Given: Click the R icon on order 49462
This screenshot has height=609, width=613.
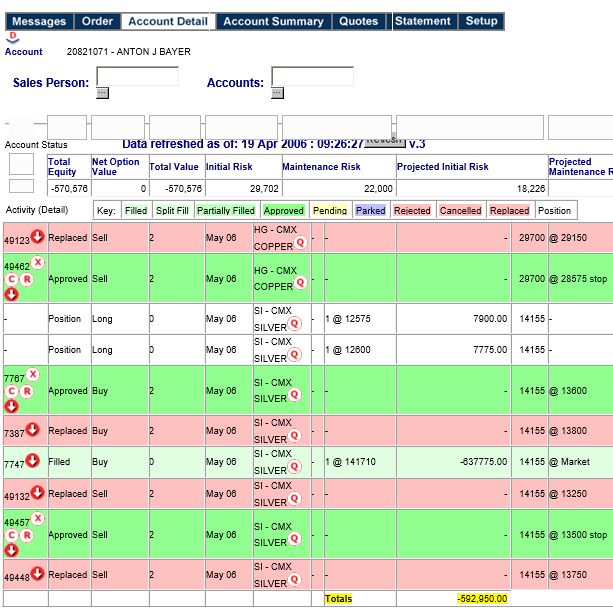Looking at the screenshot, I should pyautogui.click(x=27, y=279).
